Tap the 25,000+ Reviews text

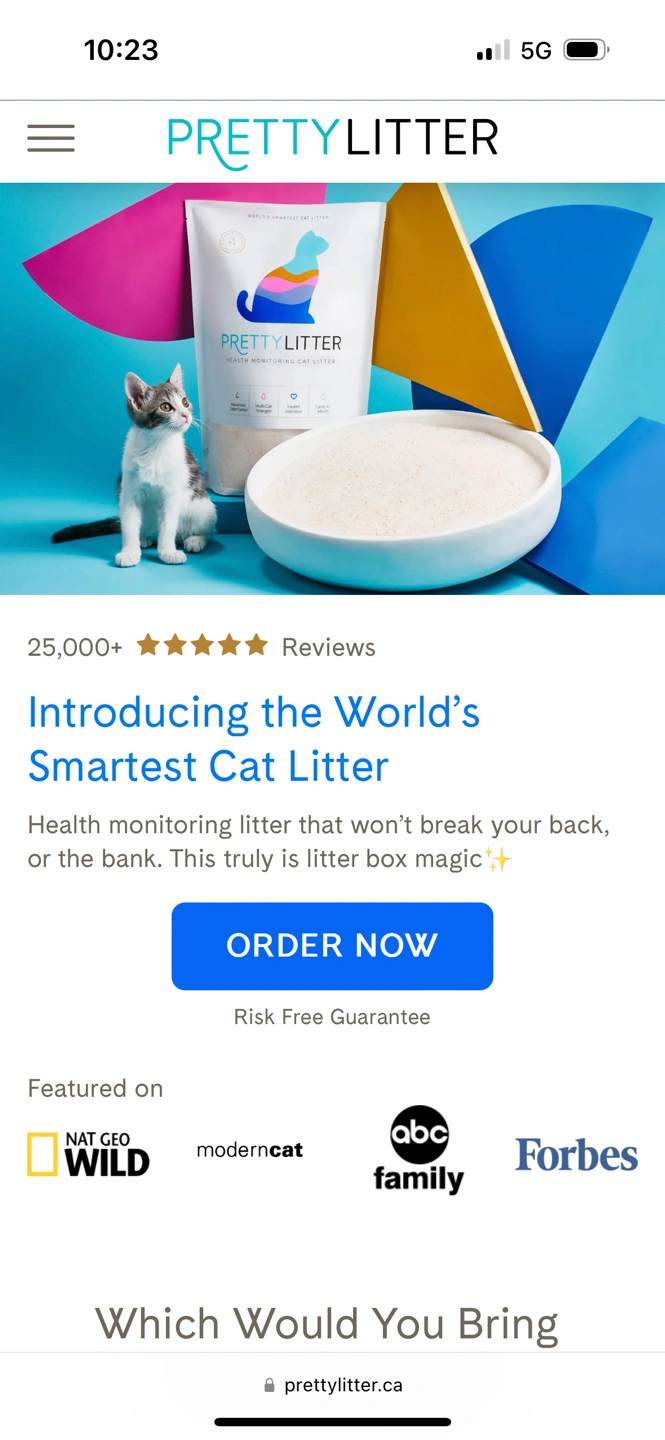[x=202, y=647]
